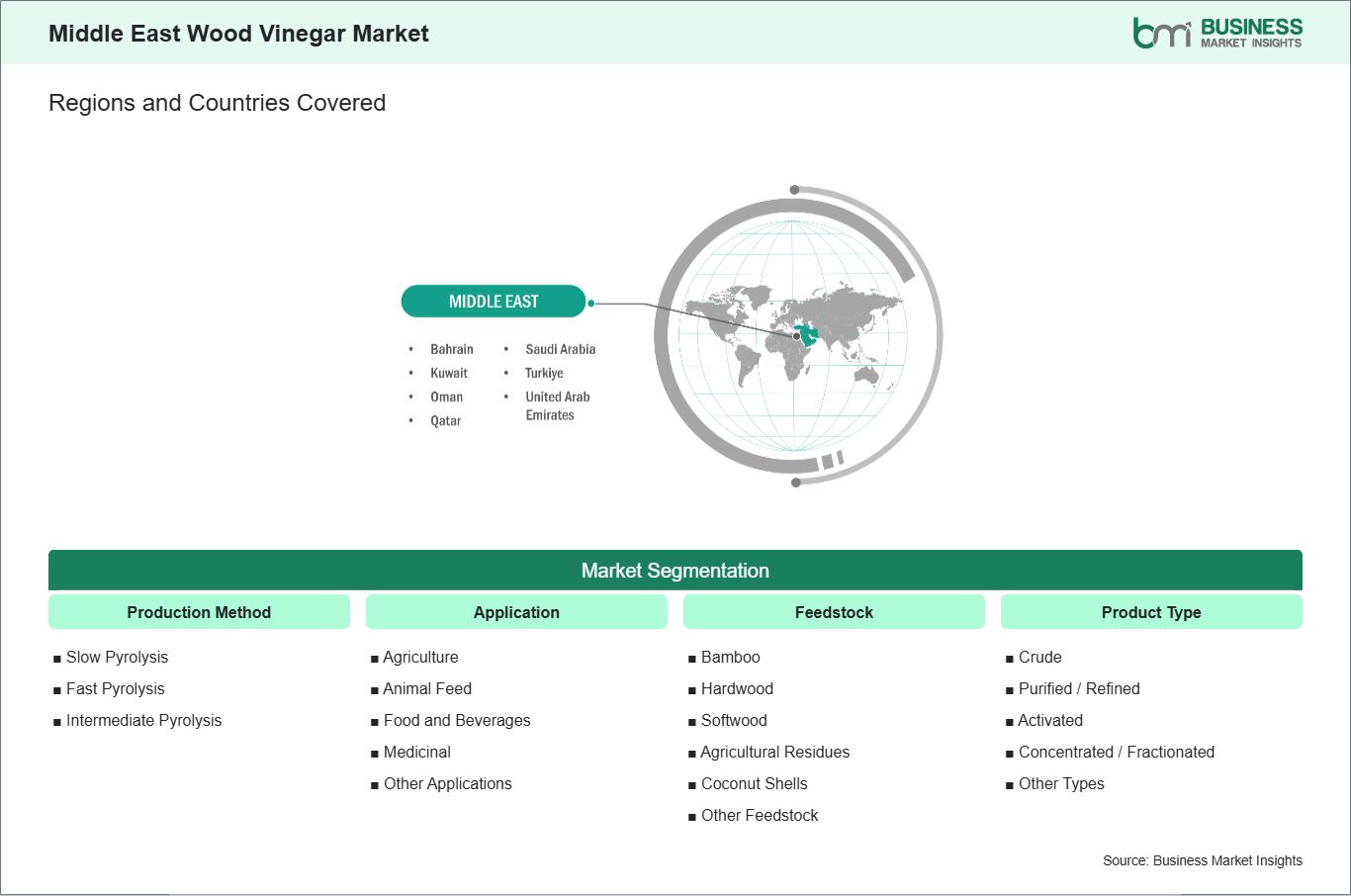Click the 'Bahrain' country entry
The height and width of the screenshot is (896, 1351).
tap(452, 349)
